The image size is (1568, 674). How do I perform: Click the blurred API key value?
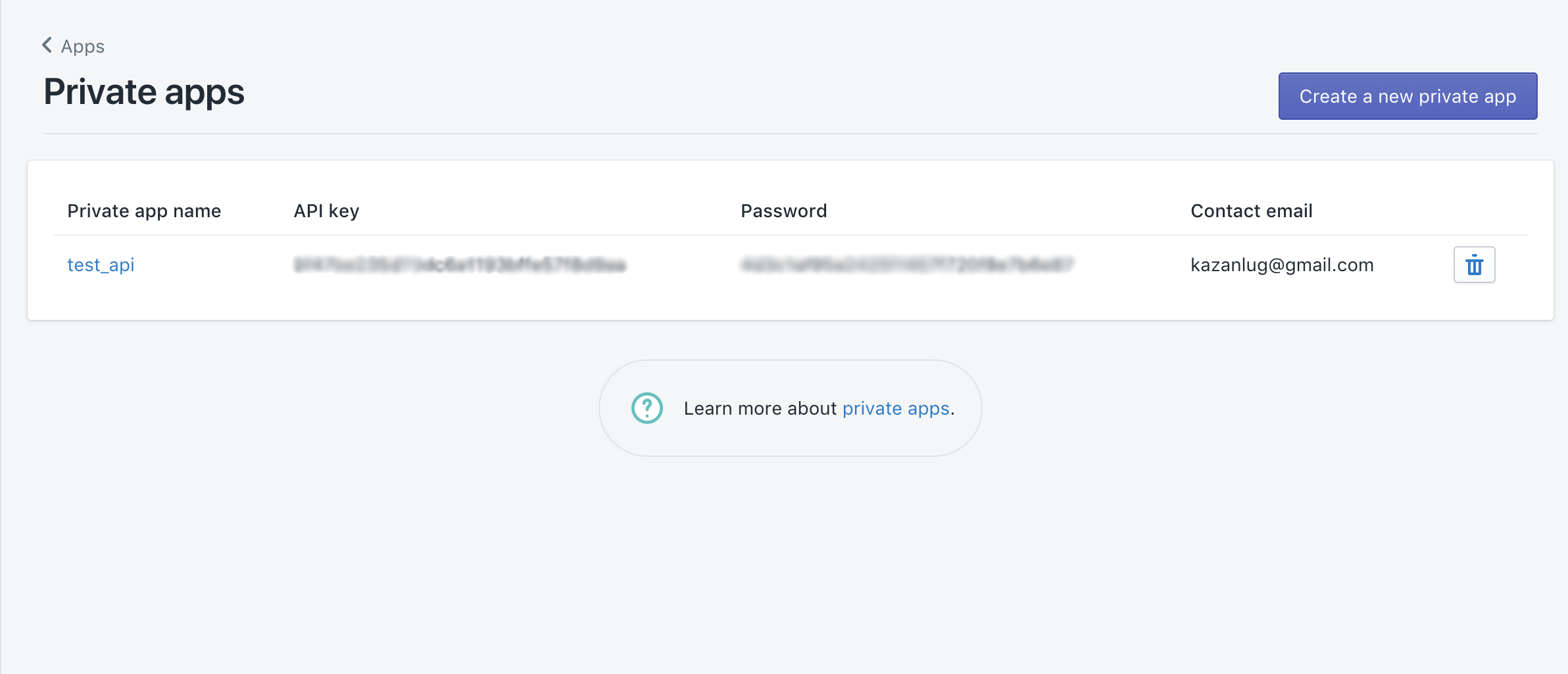point(460,265)
